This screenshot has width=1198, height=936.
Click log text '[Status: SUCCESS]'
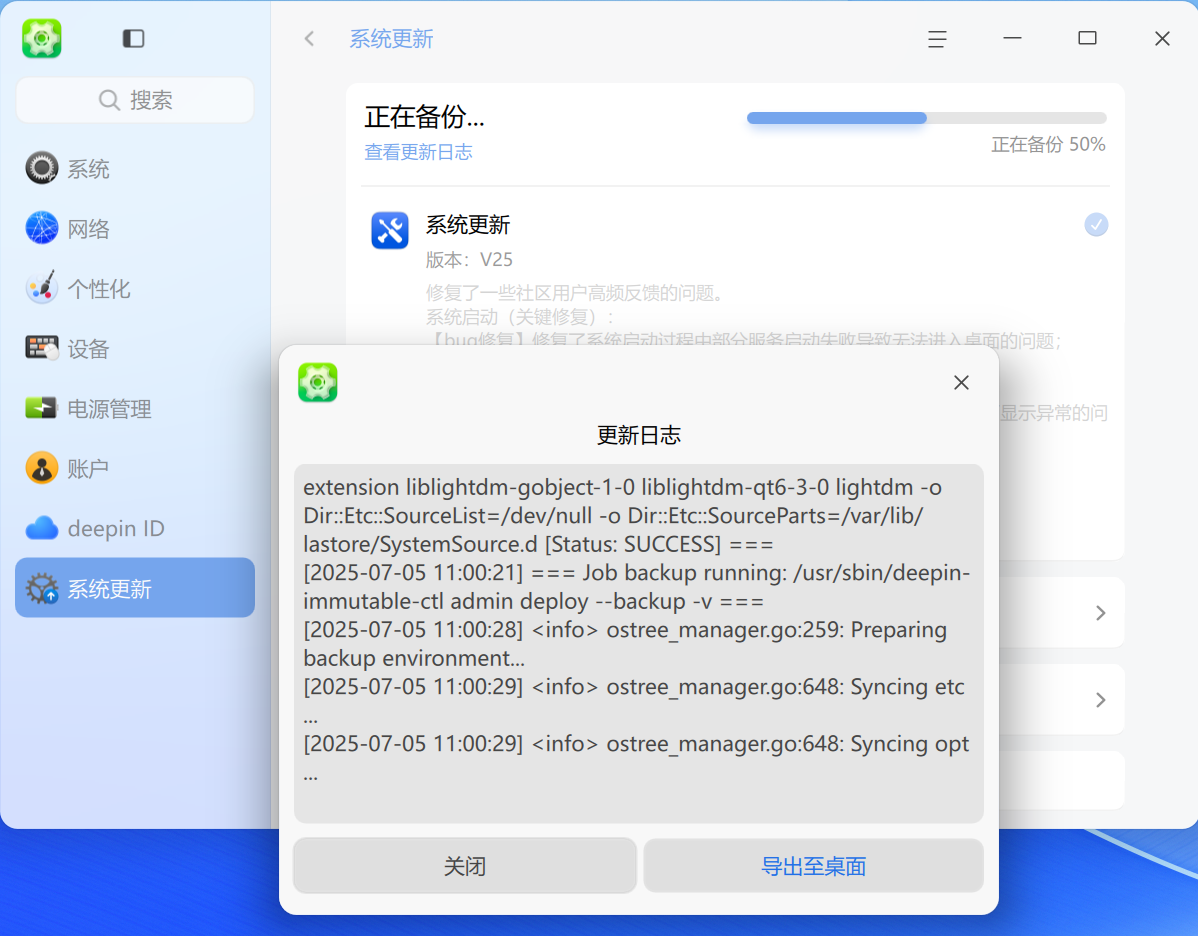633,544
